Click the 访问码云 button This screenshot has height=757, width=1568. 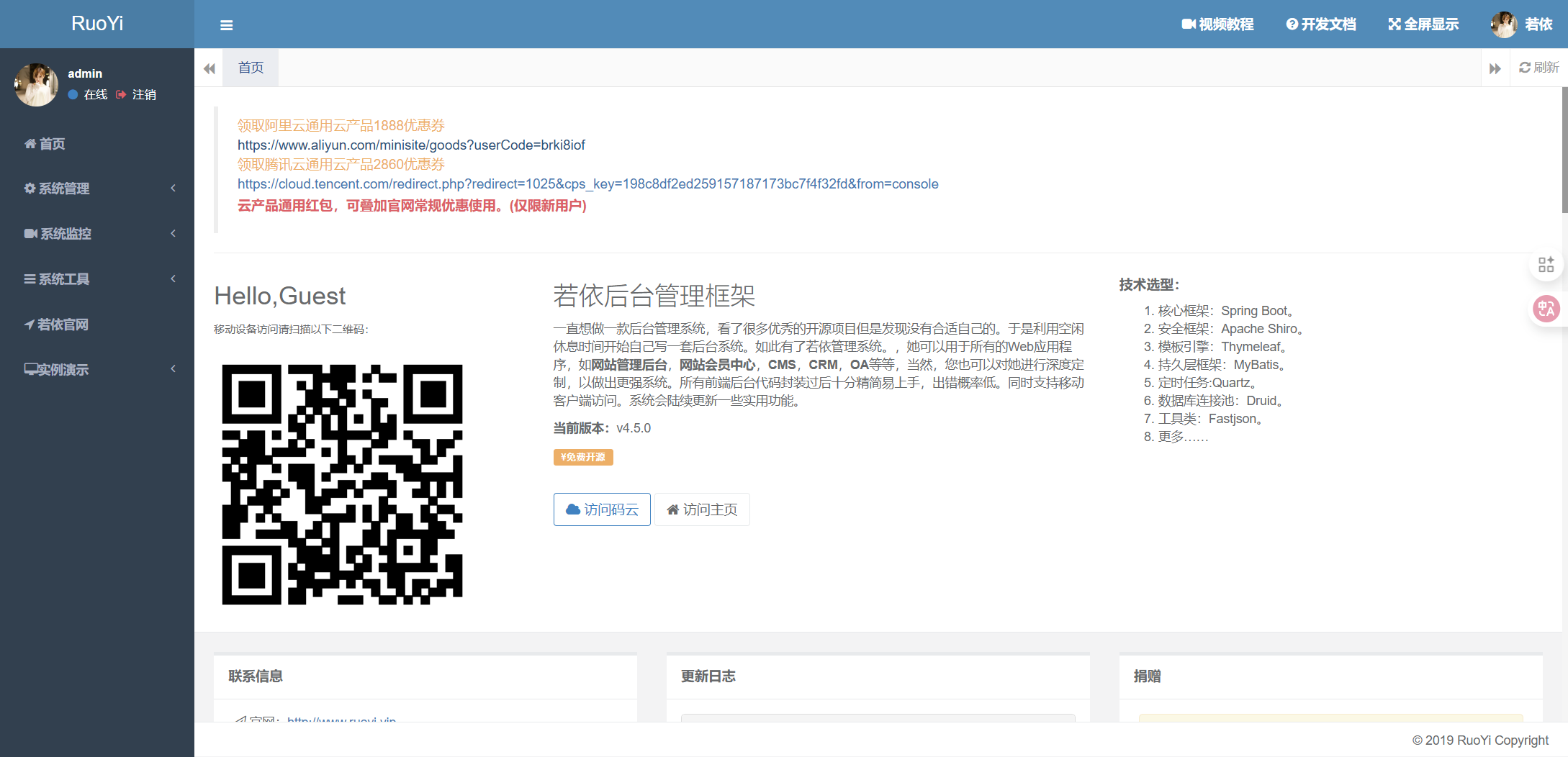[x=602, y=509]
